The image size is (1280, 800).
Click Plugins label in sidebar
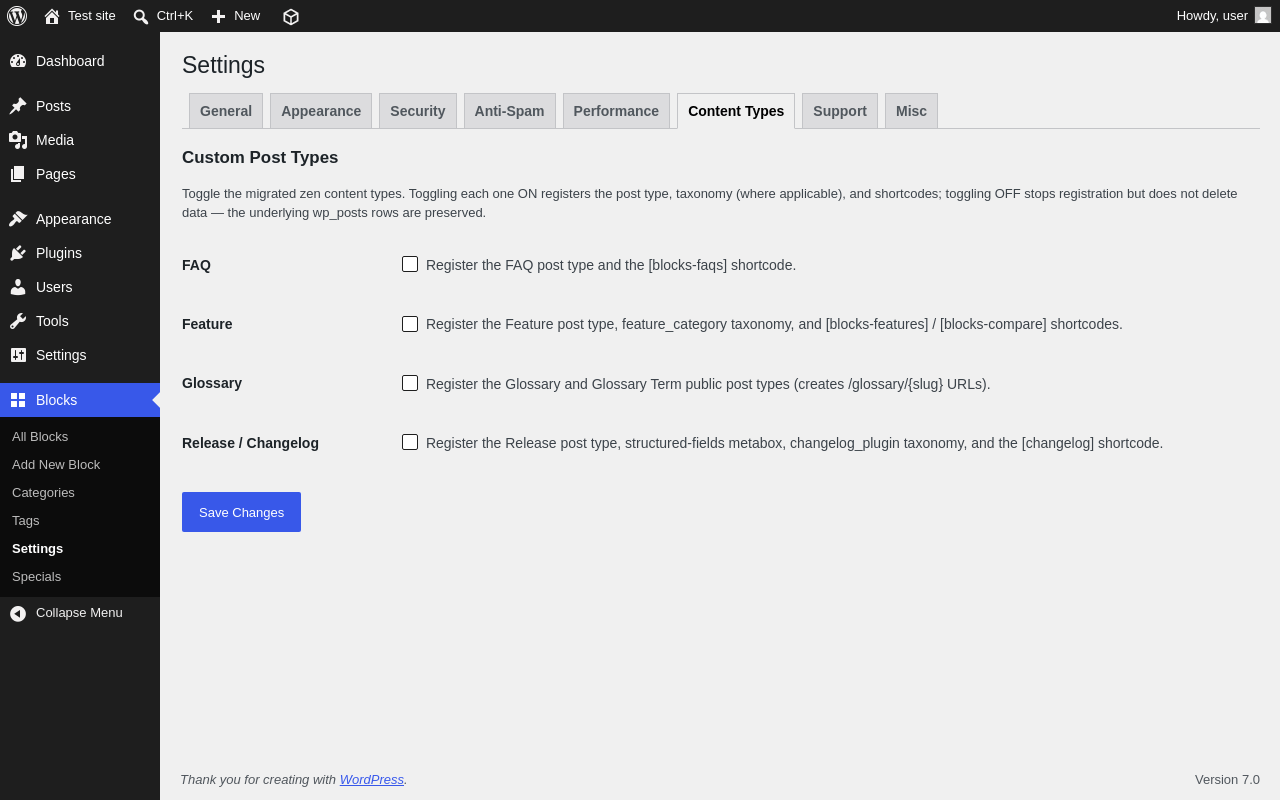pyautogui.click(x=59, y=253)
